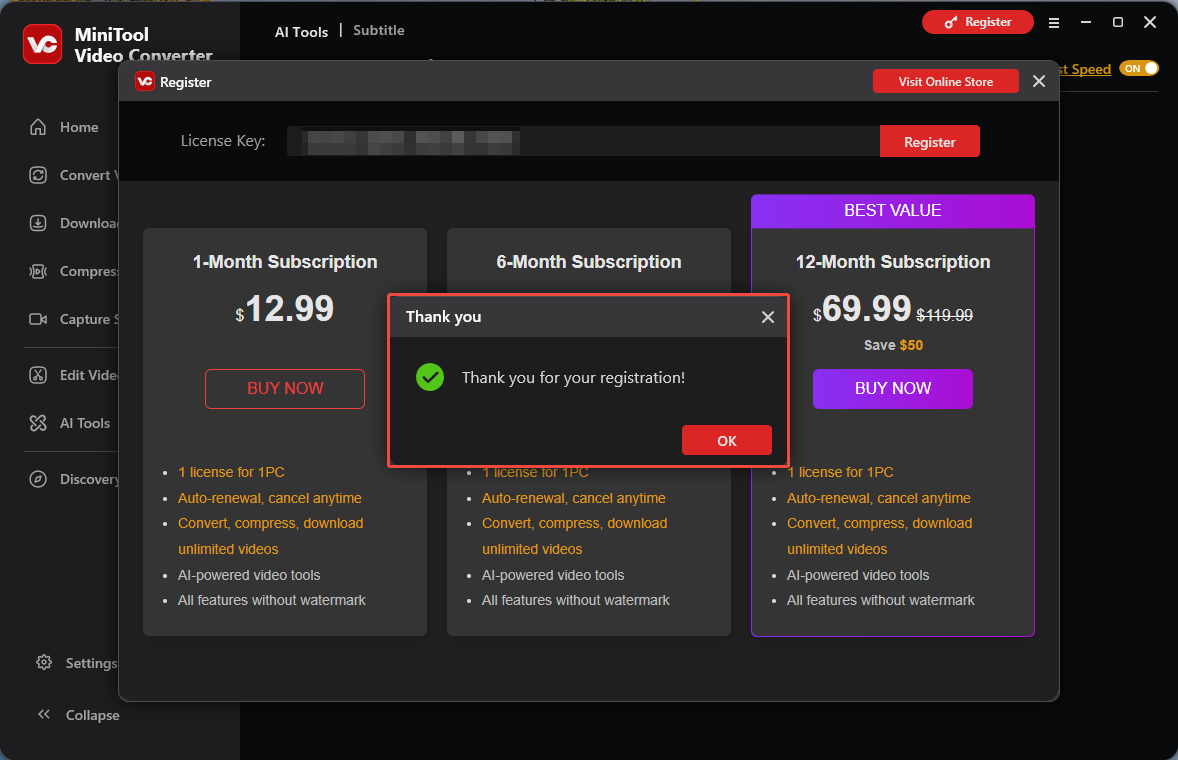1178x760 pixels.
Task: Collapse the sidebar using the double chevron
Action: click(x=44, y=714)
